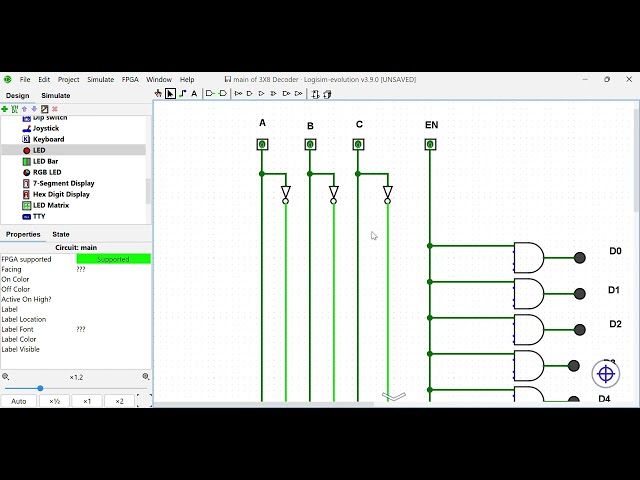Click the edit appearance pencil icon

[44, 109]
